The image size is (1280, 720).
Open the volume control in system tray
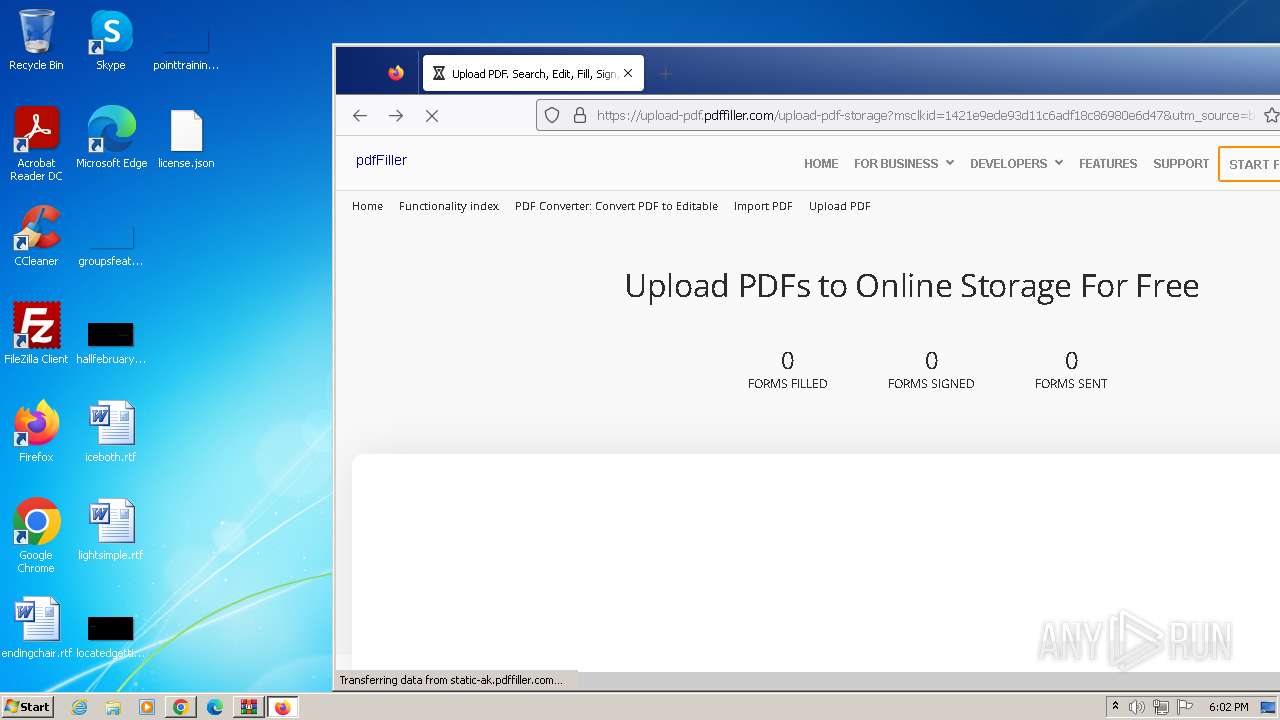tap(1137, 707)
